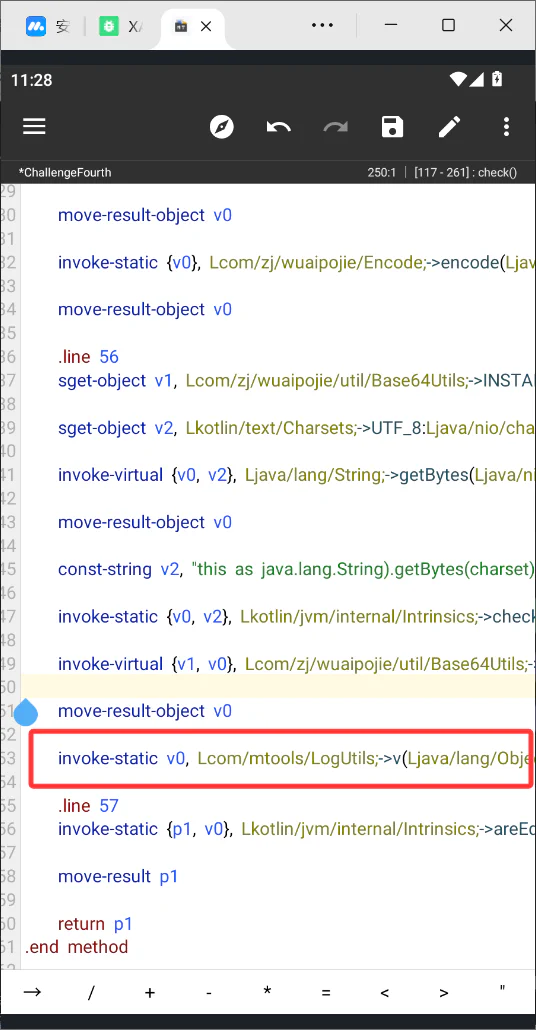Click the '.line 56' directive
Screen dimensions: 536x1030
(x=88, y=357)
